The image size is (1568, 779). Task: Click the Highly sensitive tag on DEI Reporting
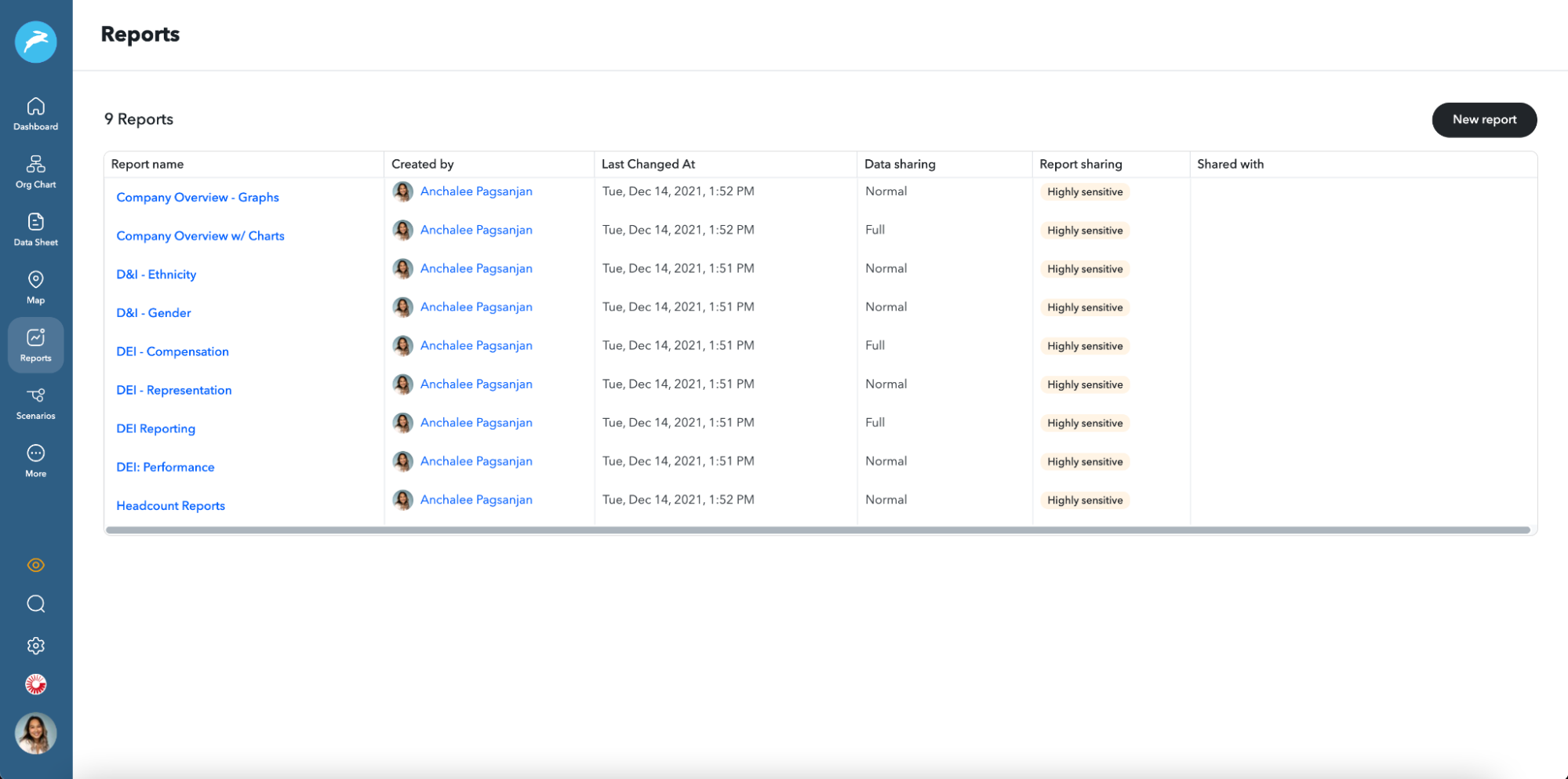pos(1084,423)
